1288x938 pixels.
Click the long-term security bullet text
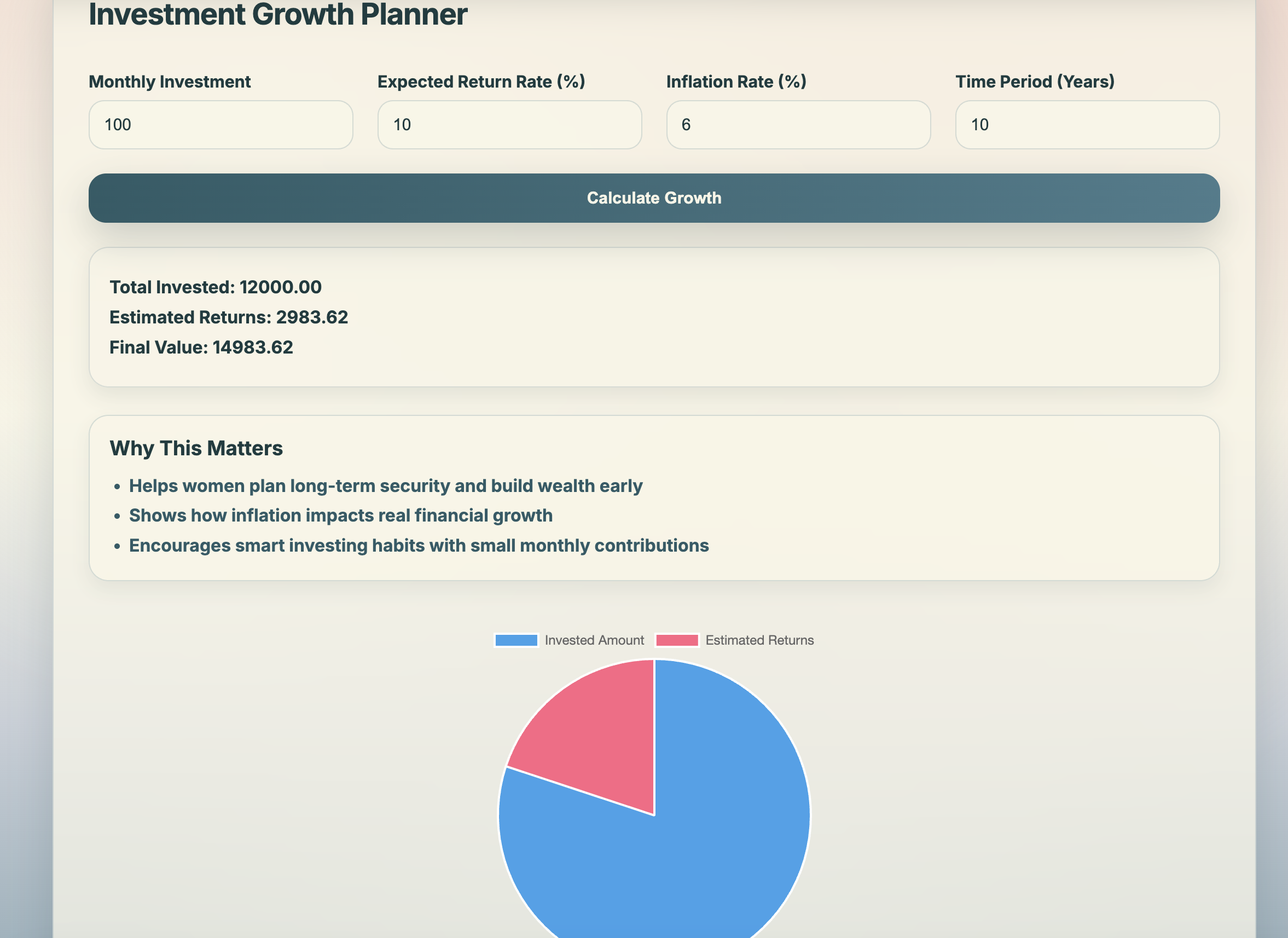(x=386, y=486)
